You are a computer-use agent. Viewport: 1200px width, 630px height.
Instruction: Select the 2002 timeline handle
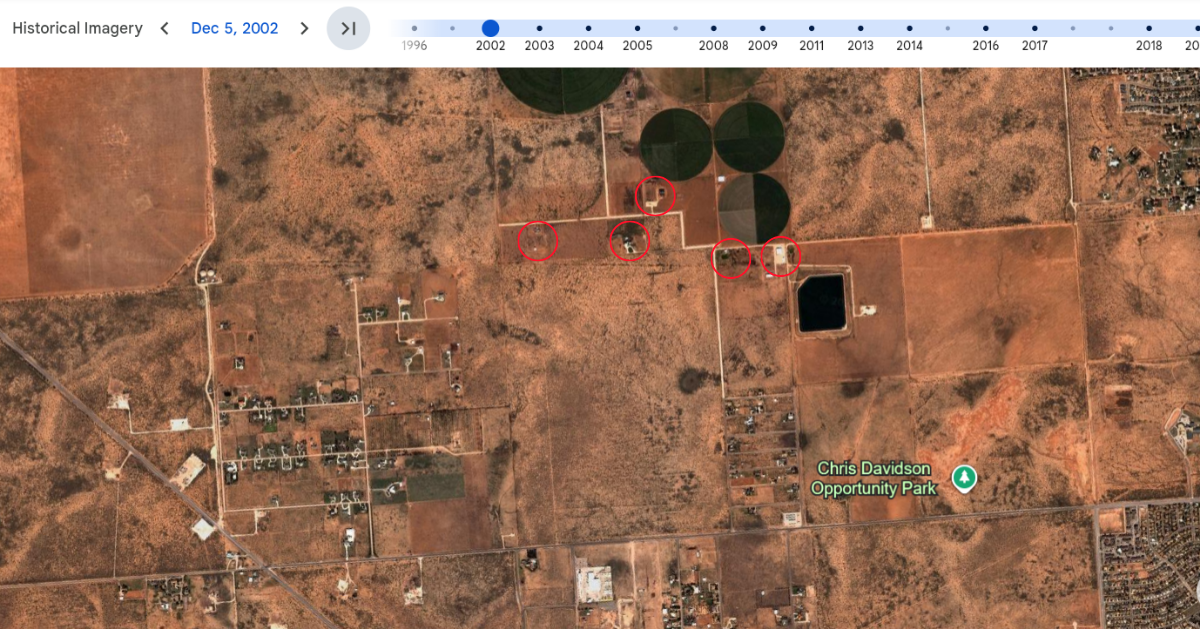tap(490, 28)
